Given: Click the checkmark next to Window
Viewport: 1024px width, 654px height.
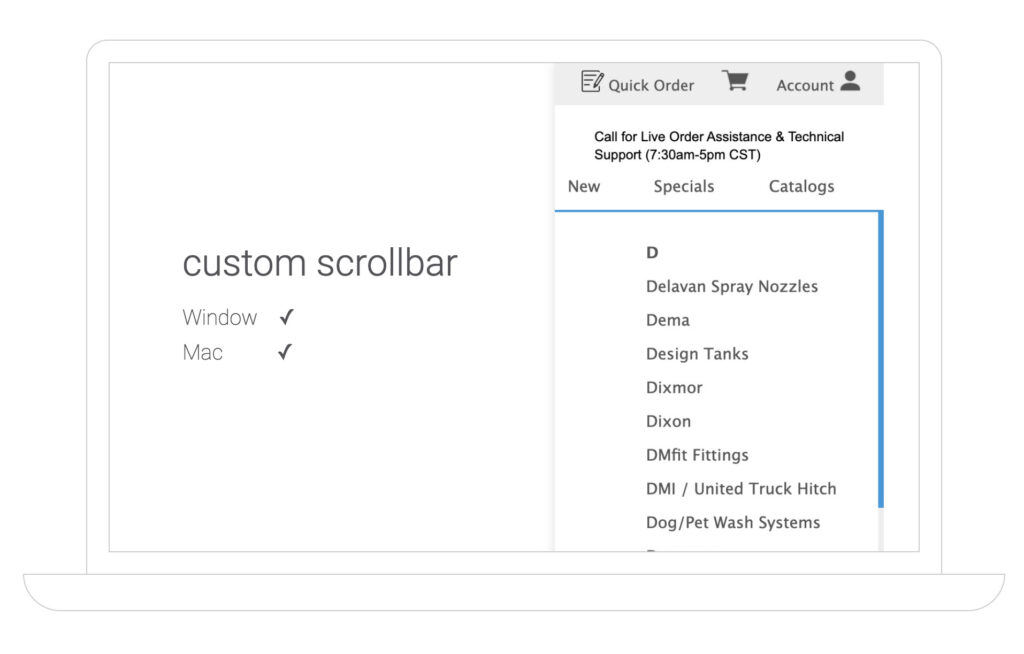Looking at the screenshot, I should coord(286,318).
